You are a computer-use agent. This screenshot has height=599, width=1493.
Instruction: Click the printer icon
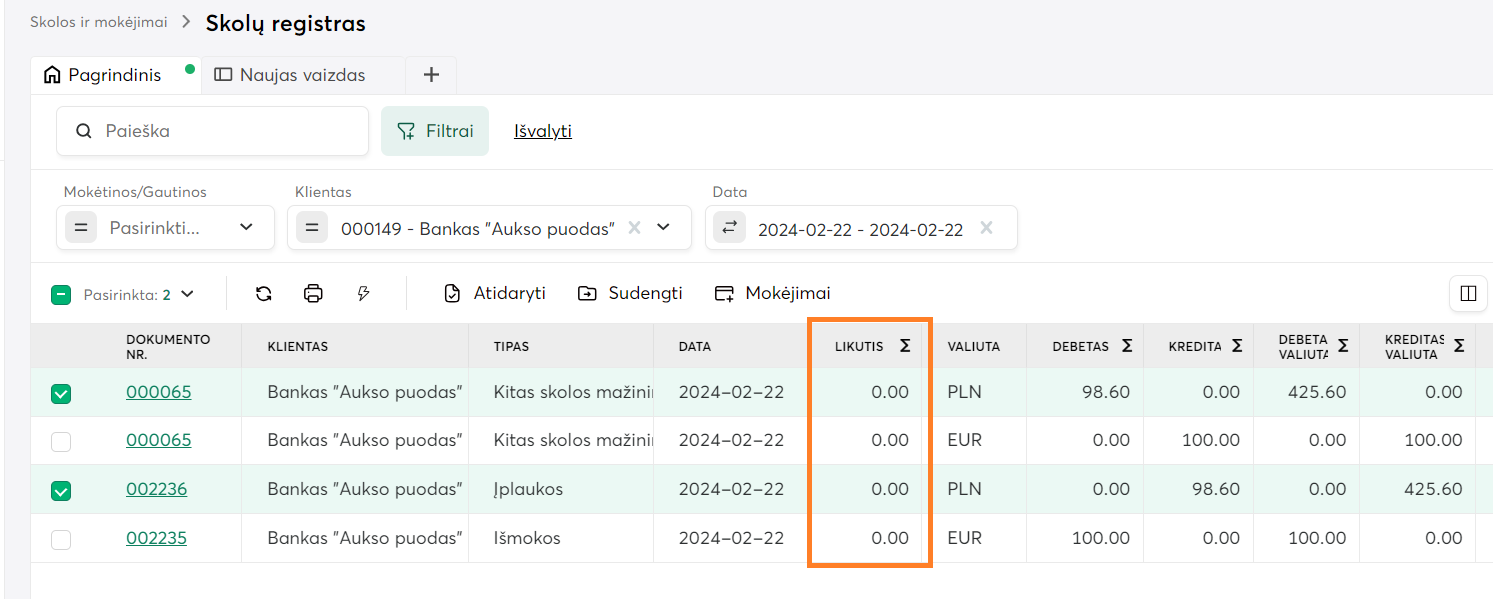point(313,294)
